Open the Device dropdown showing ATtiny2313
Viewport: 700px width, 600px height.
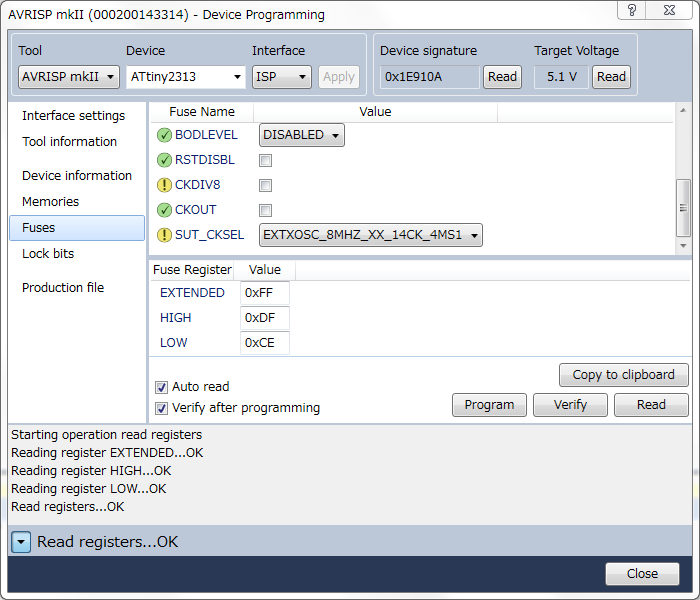186,77
